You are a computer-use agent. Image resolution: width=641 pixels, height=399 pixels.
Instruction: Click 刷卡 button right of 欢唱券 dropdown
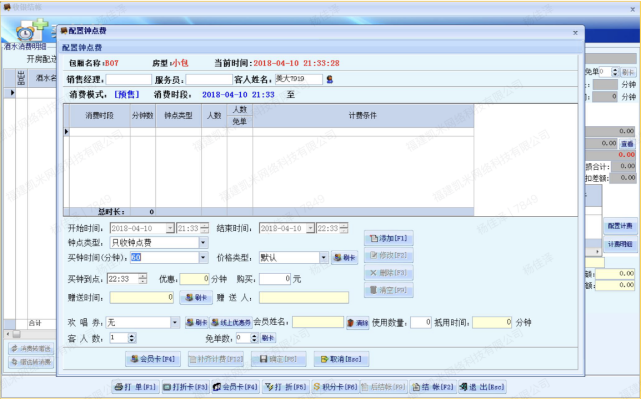click(197, 323)
